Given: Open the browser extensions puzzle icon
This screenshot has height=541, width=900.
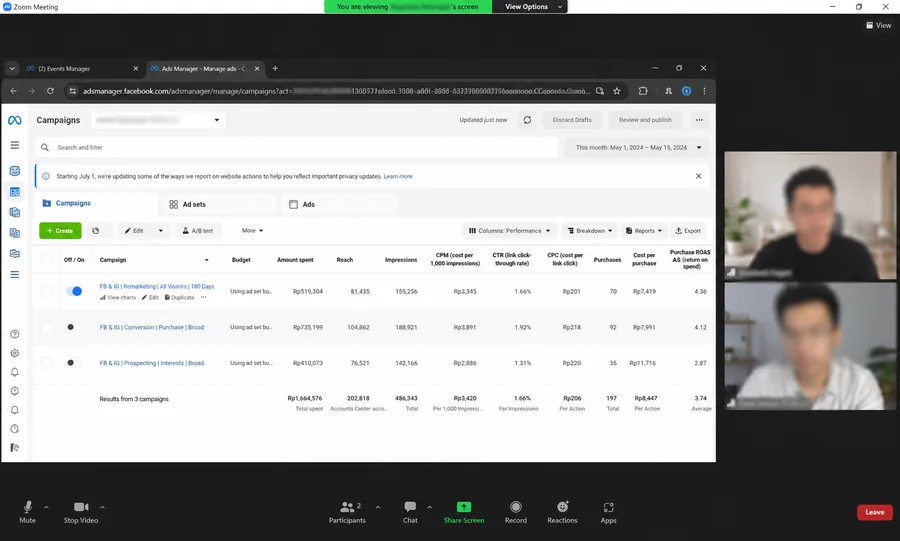Looking at the screenshot, I should click(643, 91).
